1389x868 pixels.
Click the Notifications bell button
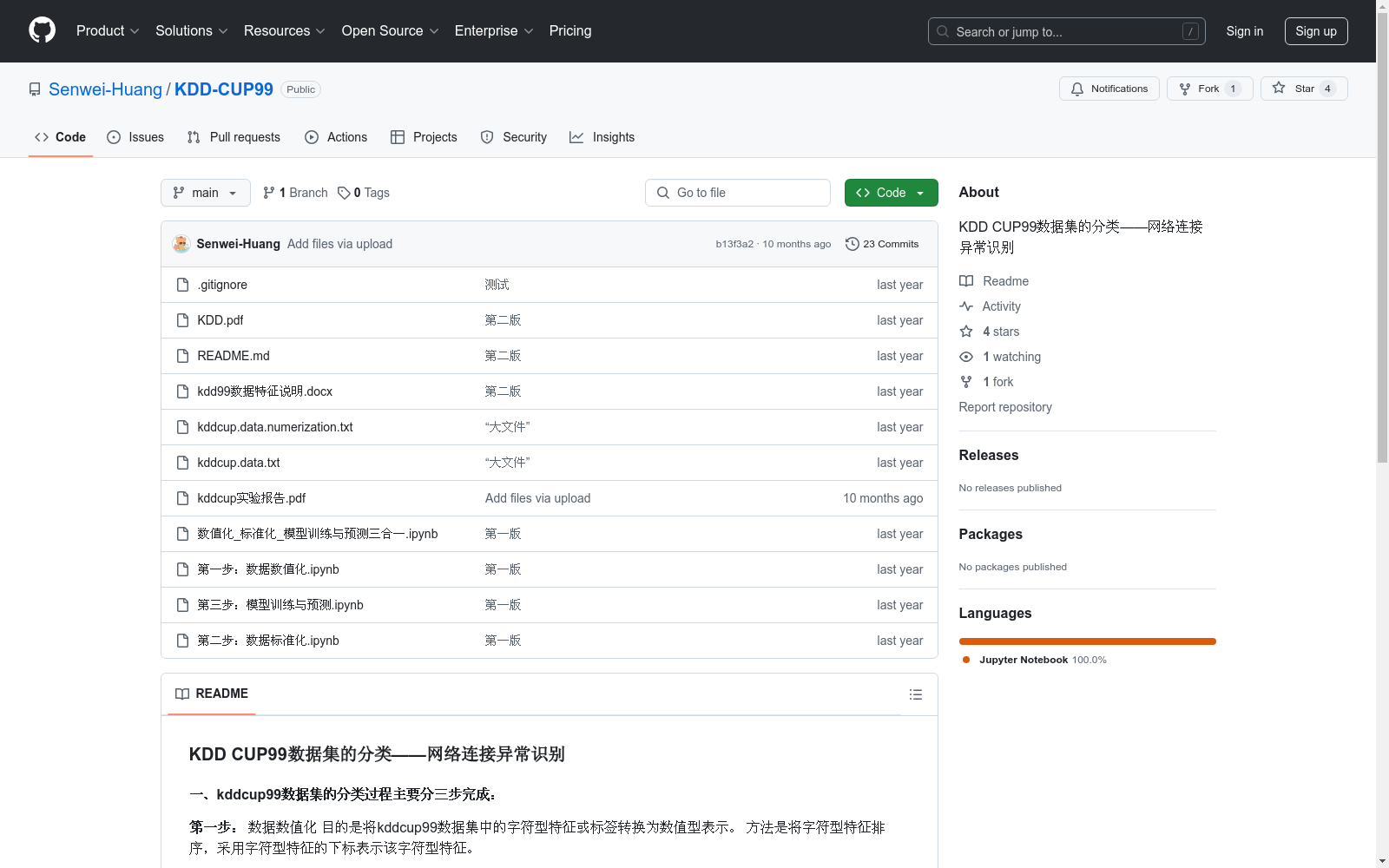[x=1109, y=89]
